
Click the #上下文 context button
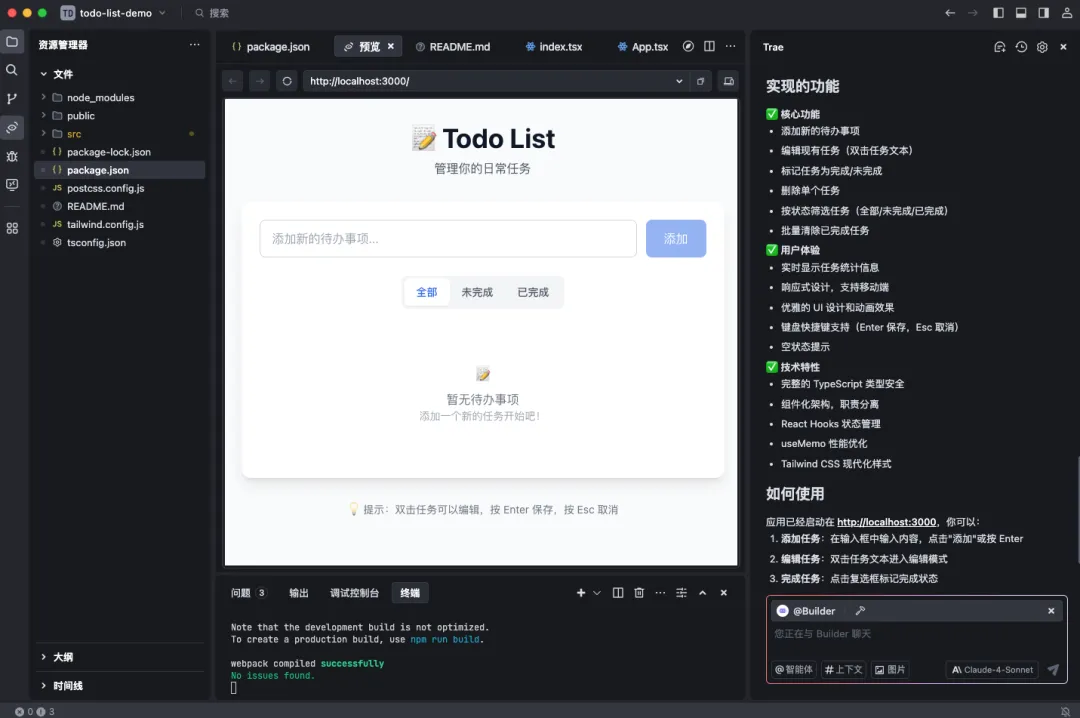(x=843, y=669)
